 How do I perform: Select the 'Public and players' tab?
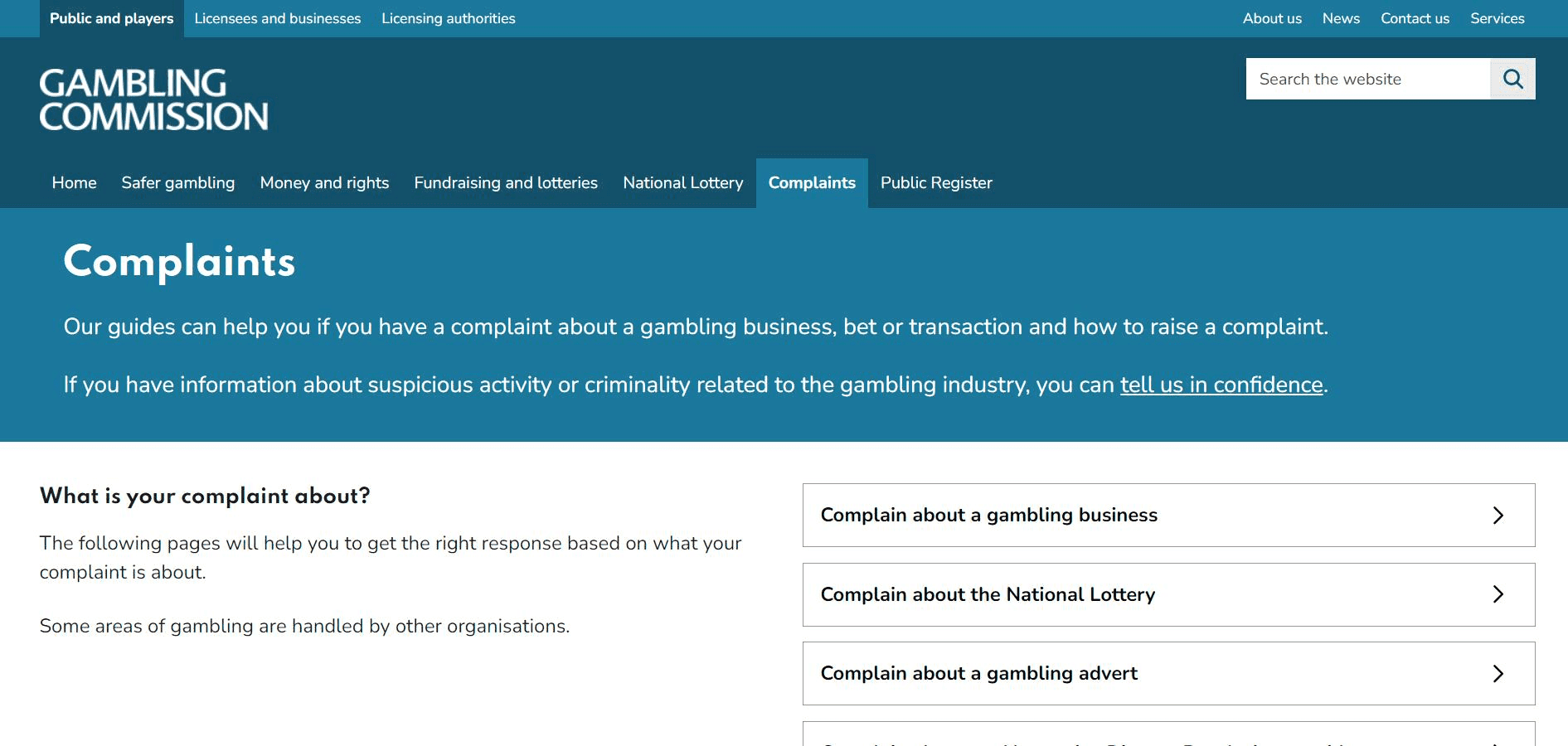coord(110,18)
